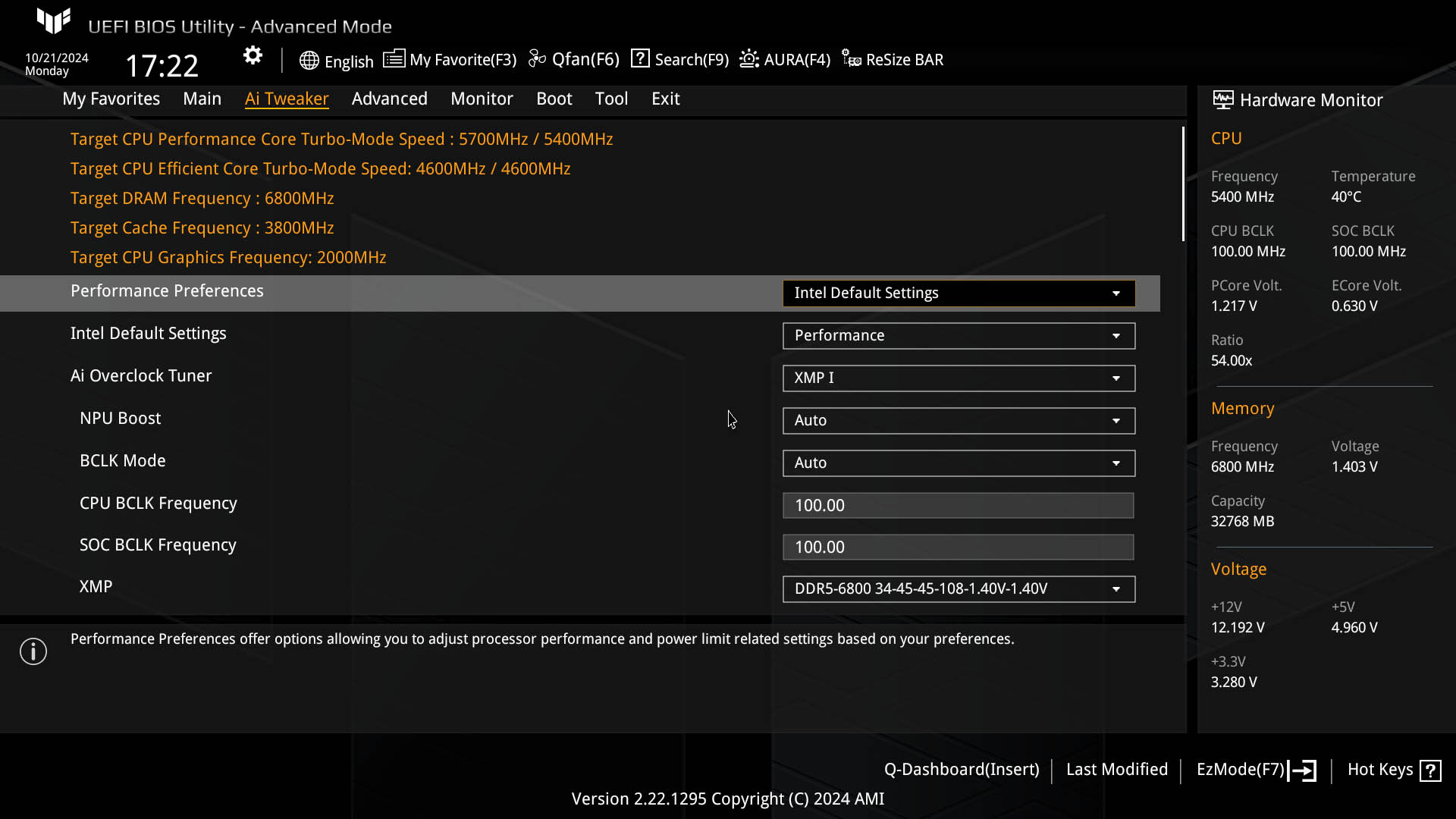Open Qfan(F6) fan control icon

pyautogui.click(x=537, y=58)
